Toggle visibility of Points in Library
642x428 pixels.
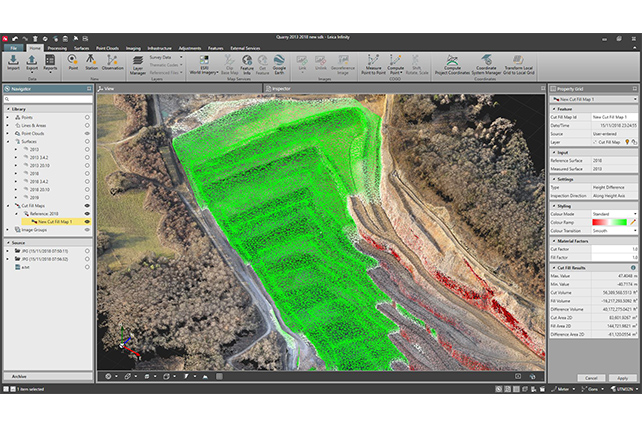87,117
